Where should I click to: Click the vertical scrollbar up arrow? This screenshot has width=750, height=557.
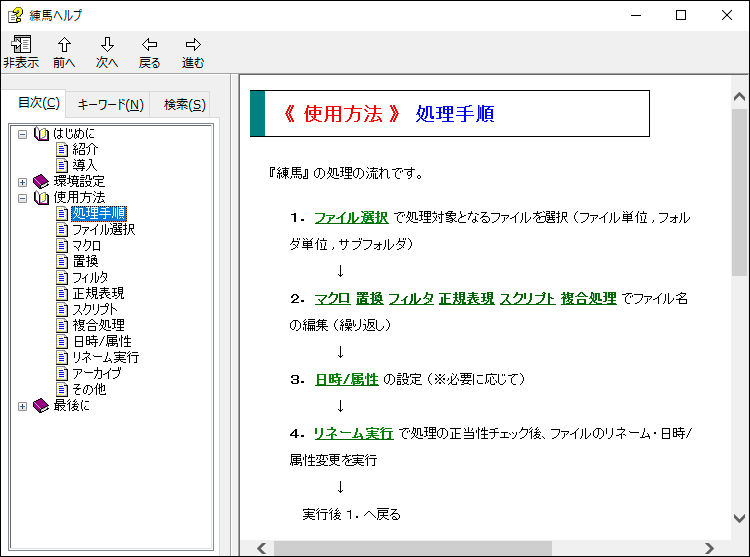tap(739, 97)
